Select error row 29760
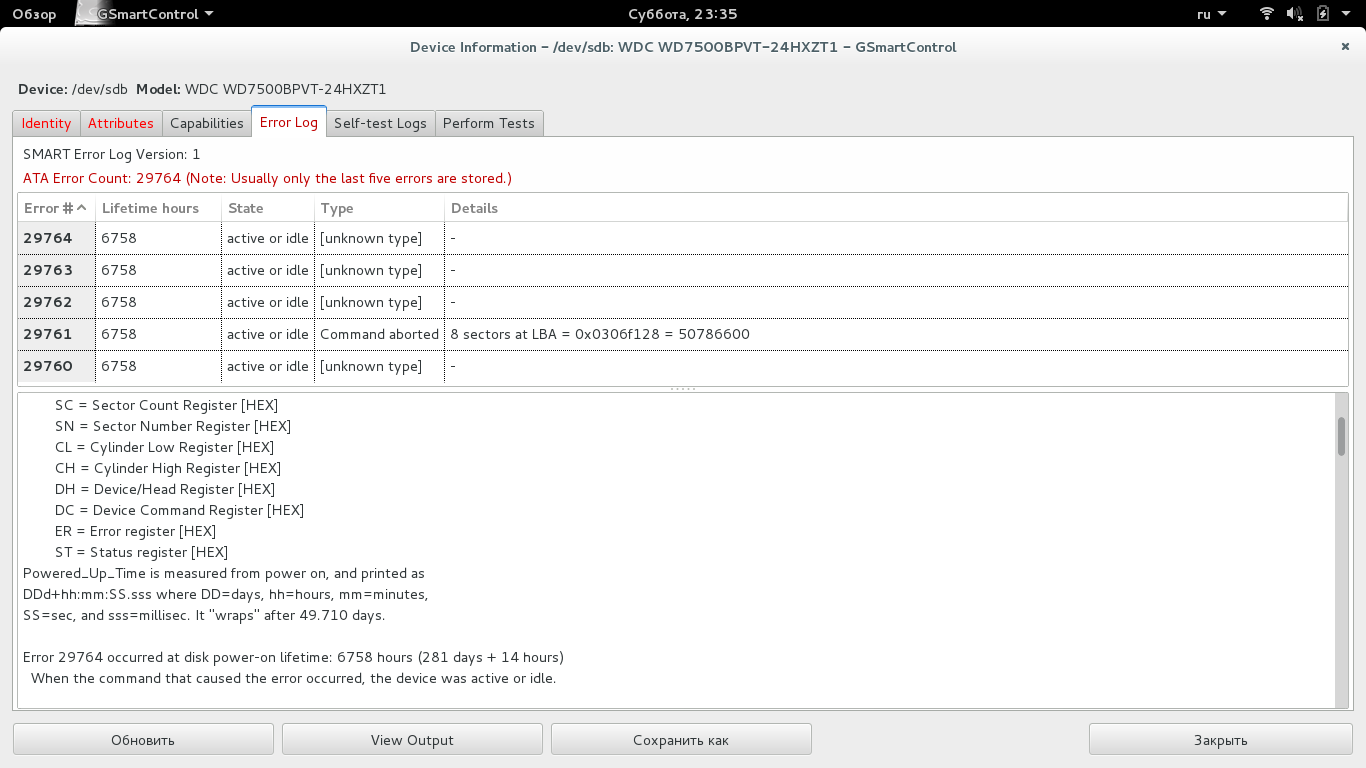1366x768 pixels. tap(683, 366)
